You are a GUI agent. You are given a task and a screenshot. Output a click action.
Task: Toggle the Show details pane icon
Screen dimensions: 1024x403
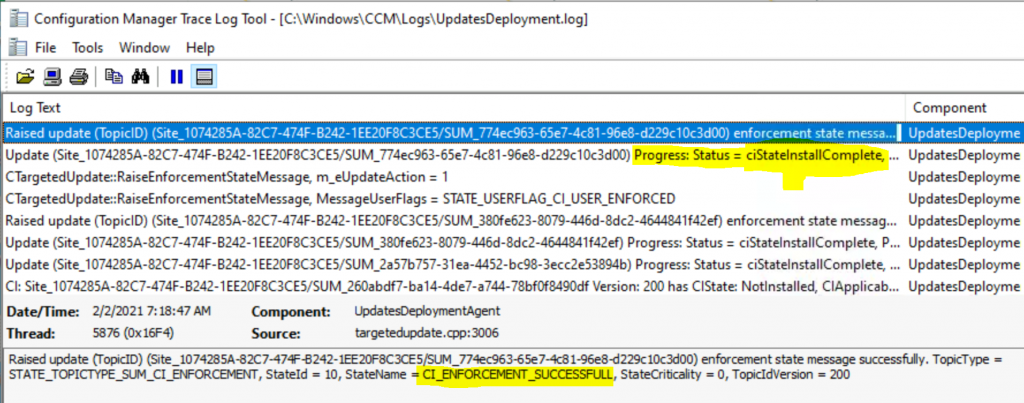tap(204, 77)
